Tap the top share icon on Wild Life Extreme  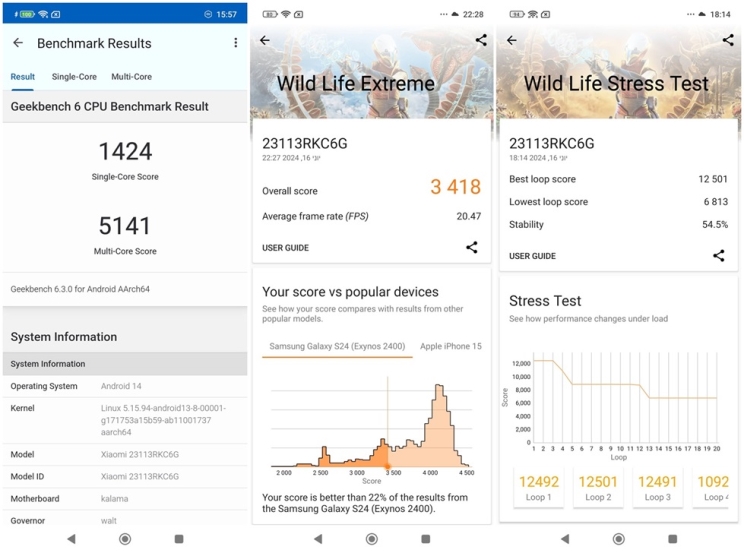tap(481, 41)
